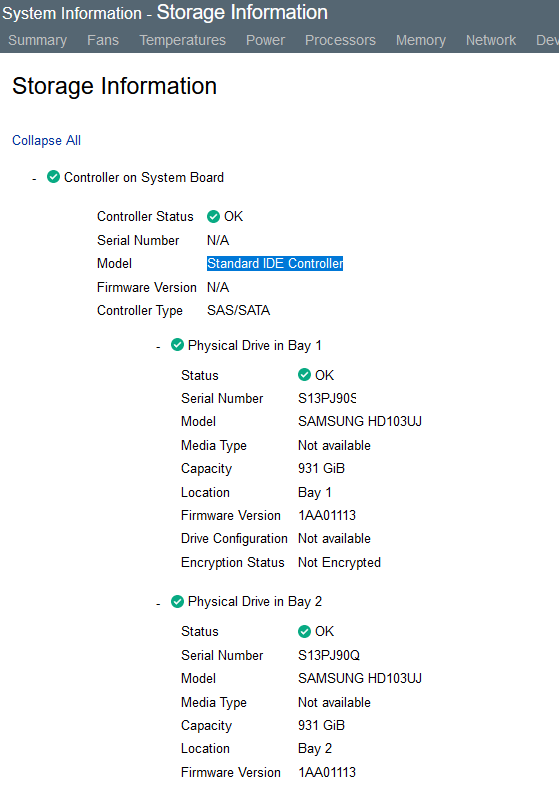Collapse the Controller on System Board section

34,179
